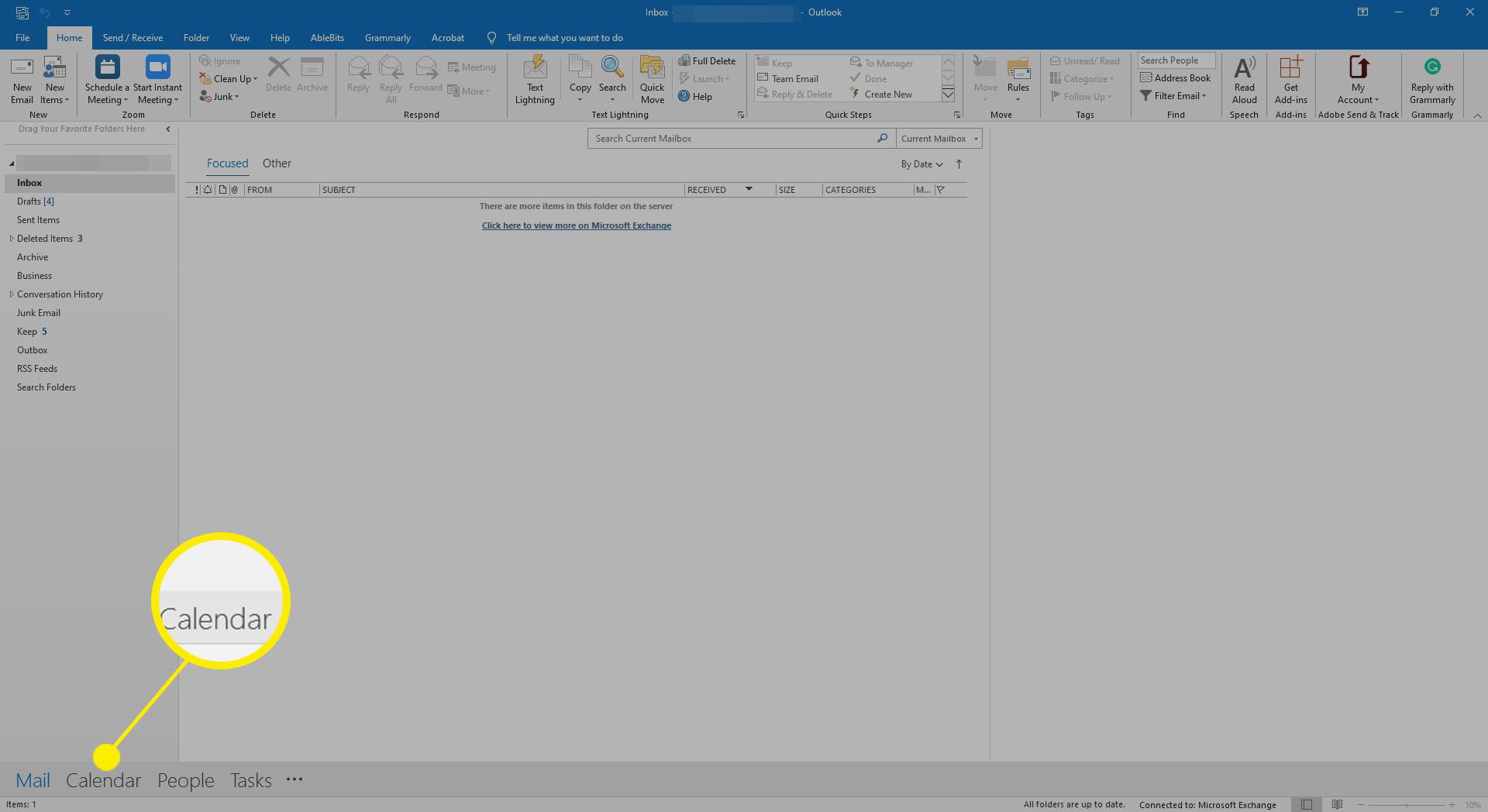The image size is (1488, 812).
Task: Click Reply with Grammarly
Action: [x=1432, y=81]
